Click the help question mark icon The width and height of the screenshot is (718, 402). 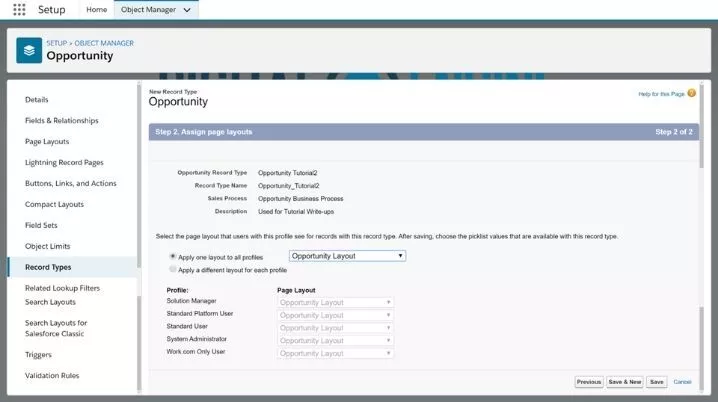tap(691, 93)
